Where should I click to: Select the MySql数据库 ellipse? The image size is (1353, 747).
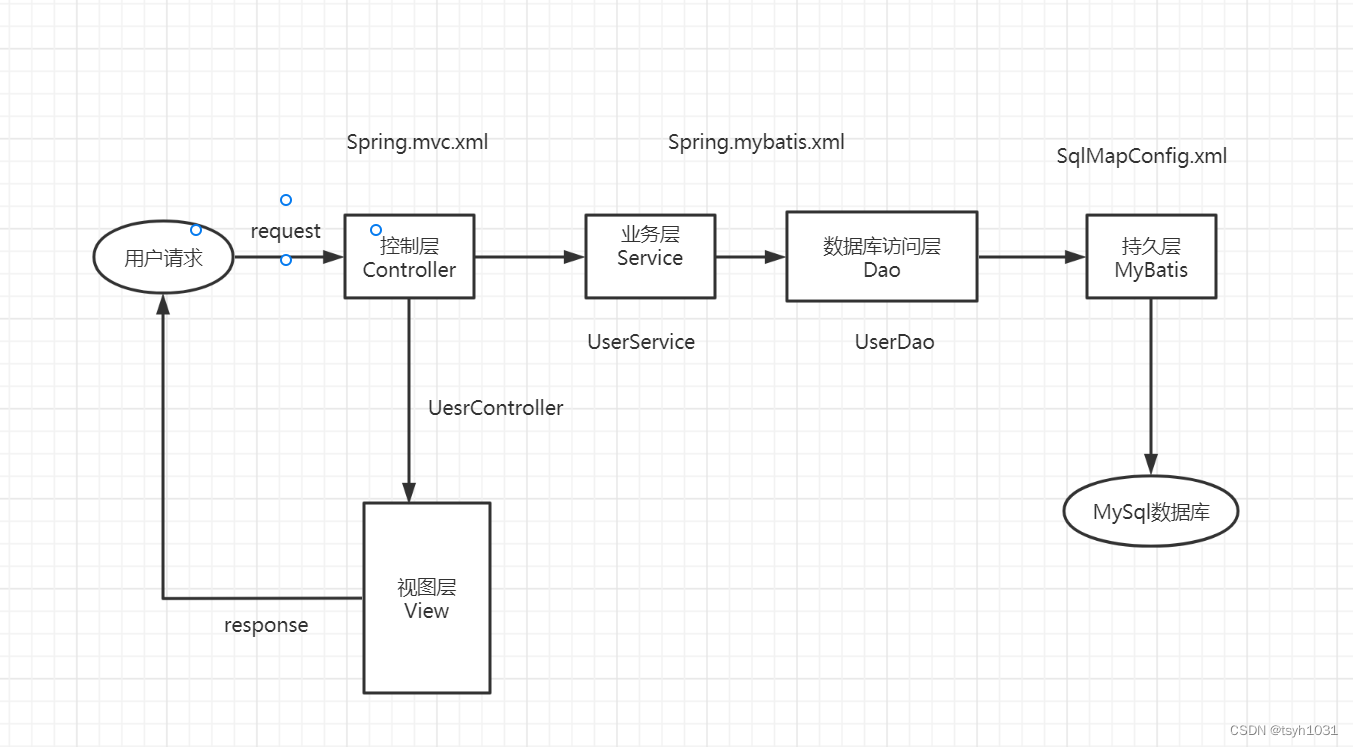click(x=1151, y=511)
